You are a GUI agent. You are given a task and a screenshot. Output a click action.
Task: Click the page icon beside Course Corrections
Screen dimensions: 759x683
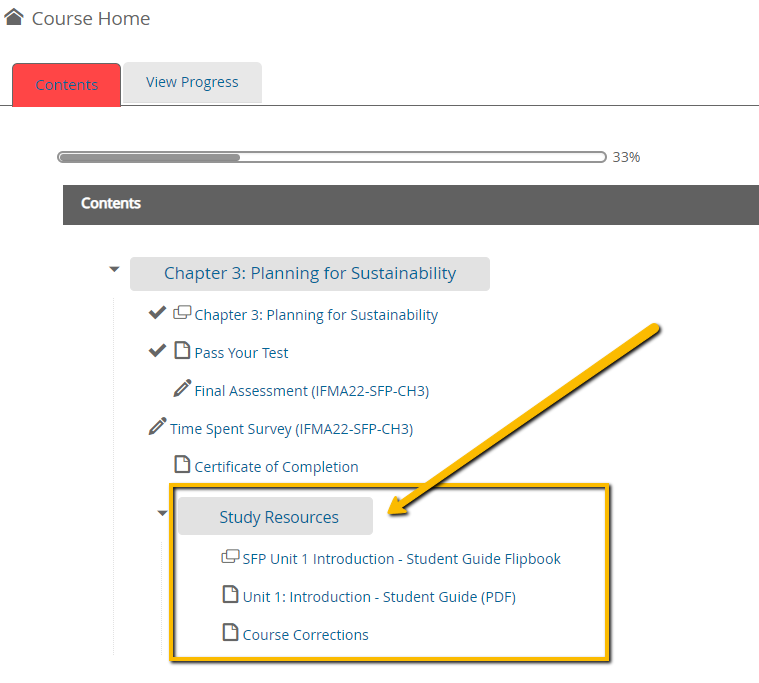click(230, 632)
